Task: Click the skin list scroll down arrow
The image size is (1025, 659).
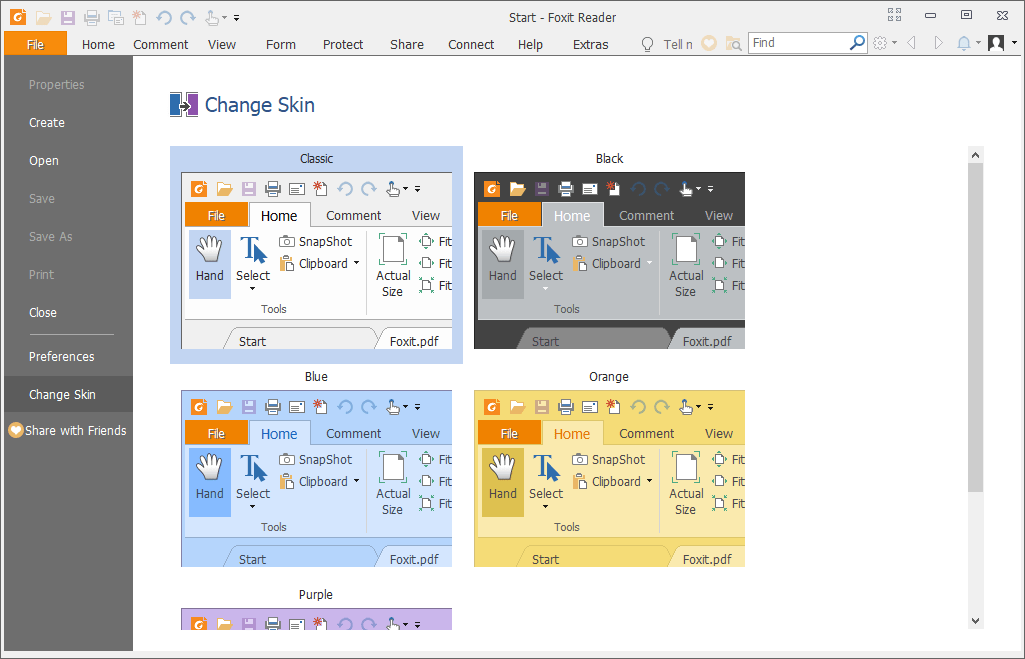Action: 975,621
